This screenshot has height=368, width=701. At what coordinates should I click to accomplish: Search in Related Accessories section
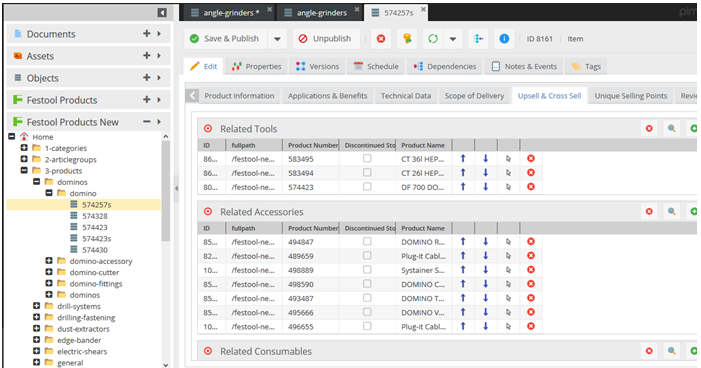(671, 211)
